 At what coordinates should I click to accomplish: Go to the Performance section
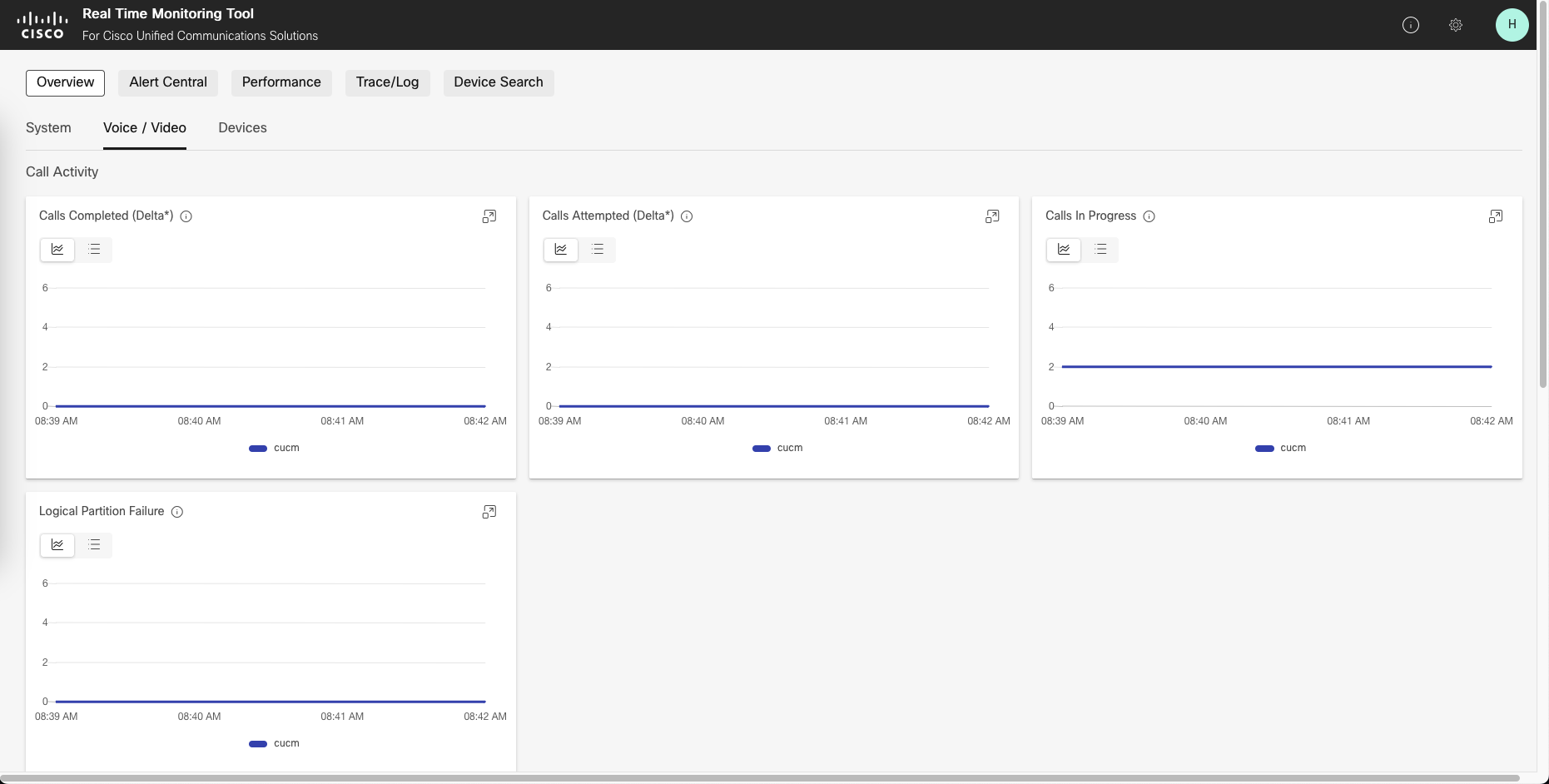click(281, 82)
